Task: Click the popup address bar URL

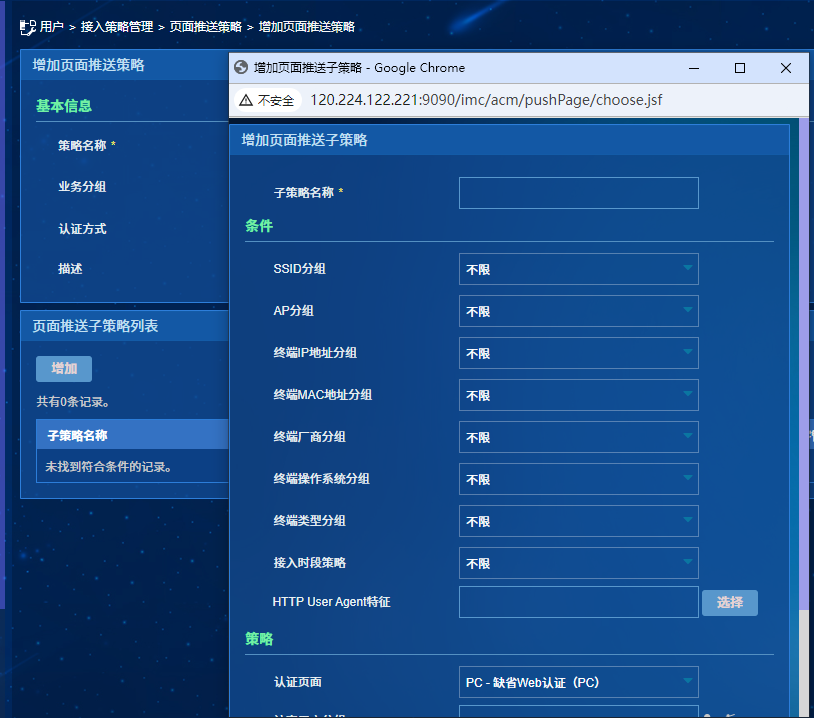Action: 486,100
